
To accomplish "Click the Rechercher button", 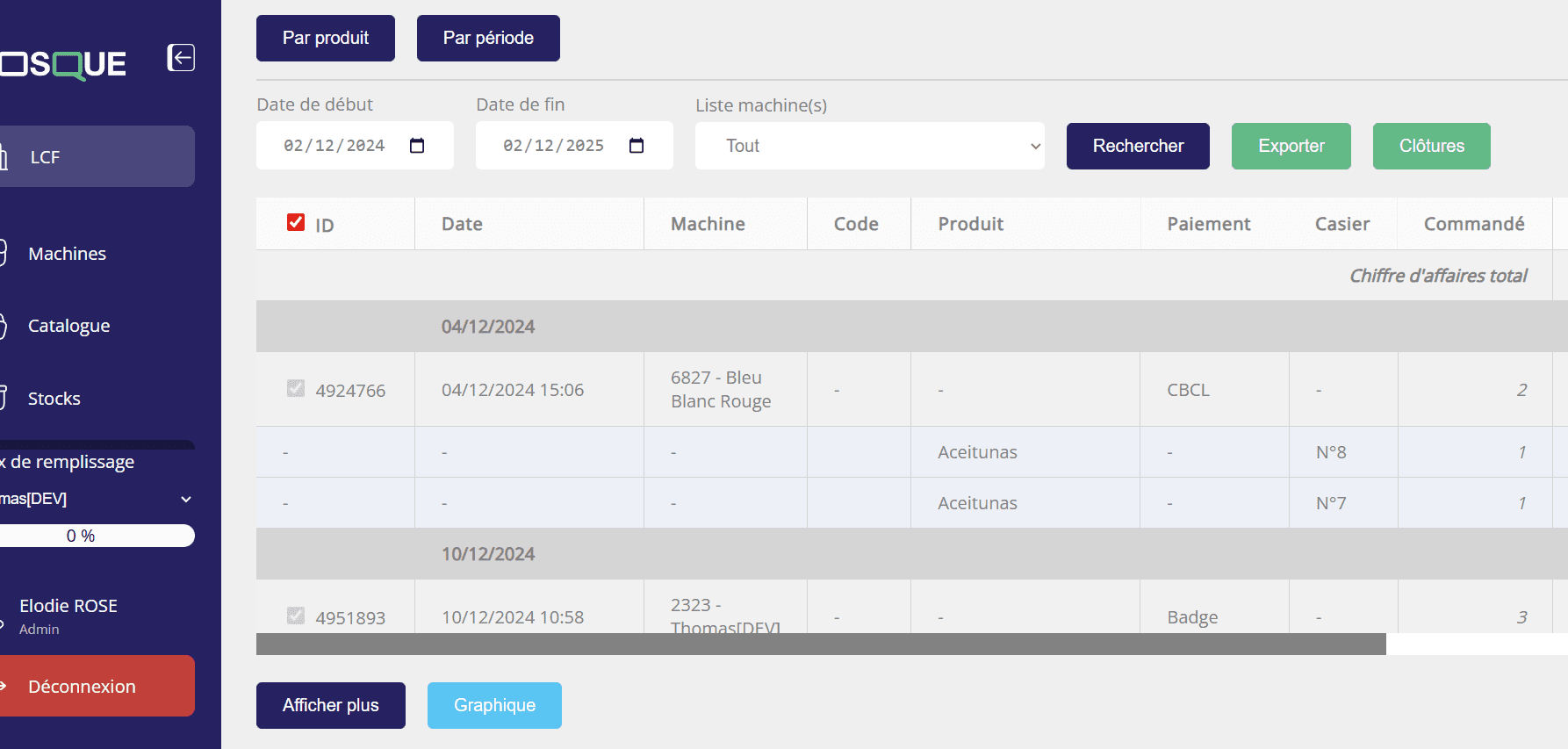I will pos(1138,146).
